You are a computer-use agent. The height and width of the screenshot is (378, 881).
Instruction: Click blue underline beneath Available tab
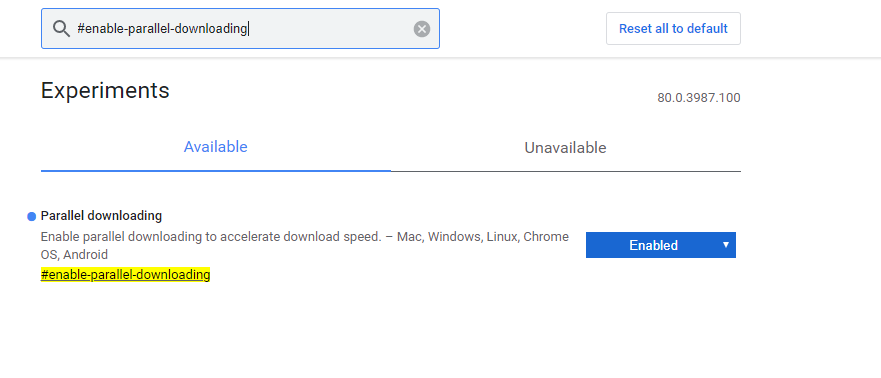(216, 170)
